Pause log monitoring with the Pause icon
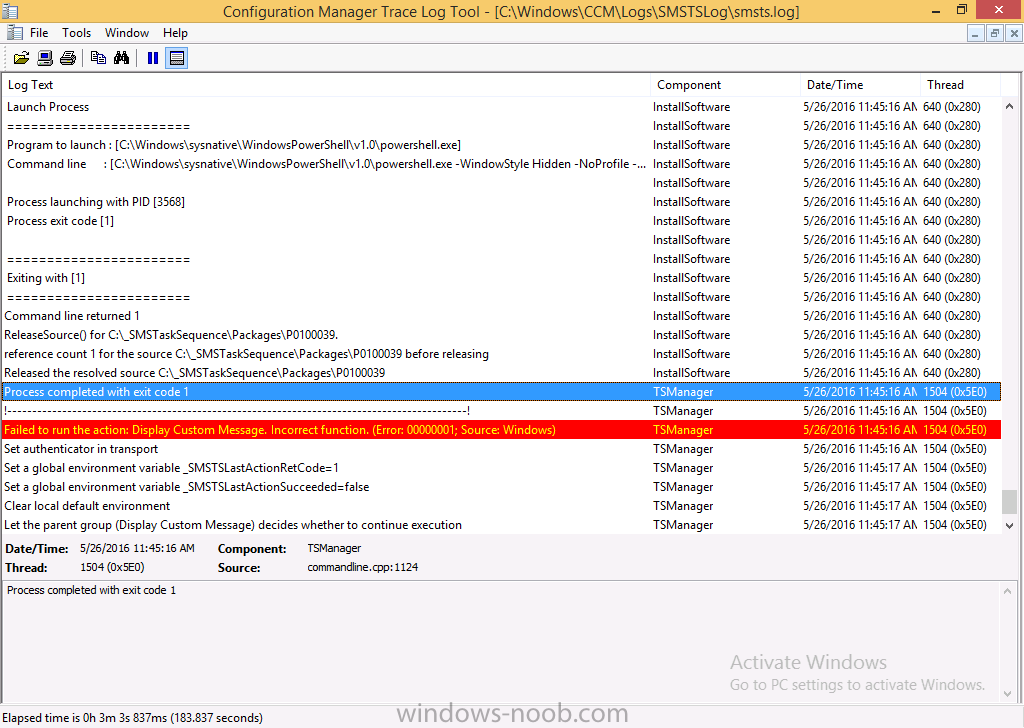 pyautogui.click(x=153, y=58)
